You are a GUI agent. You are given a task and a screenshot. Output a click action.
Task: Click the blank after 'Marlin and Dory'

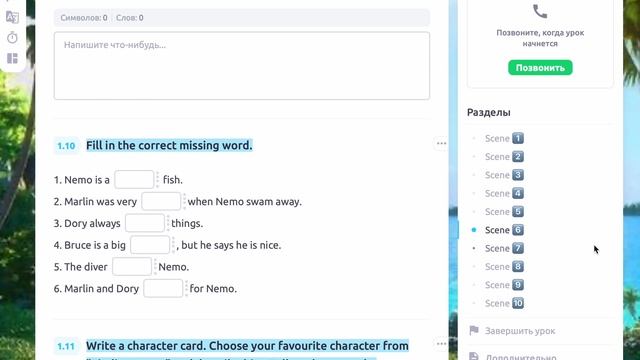click(163, 289)
